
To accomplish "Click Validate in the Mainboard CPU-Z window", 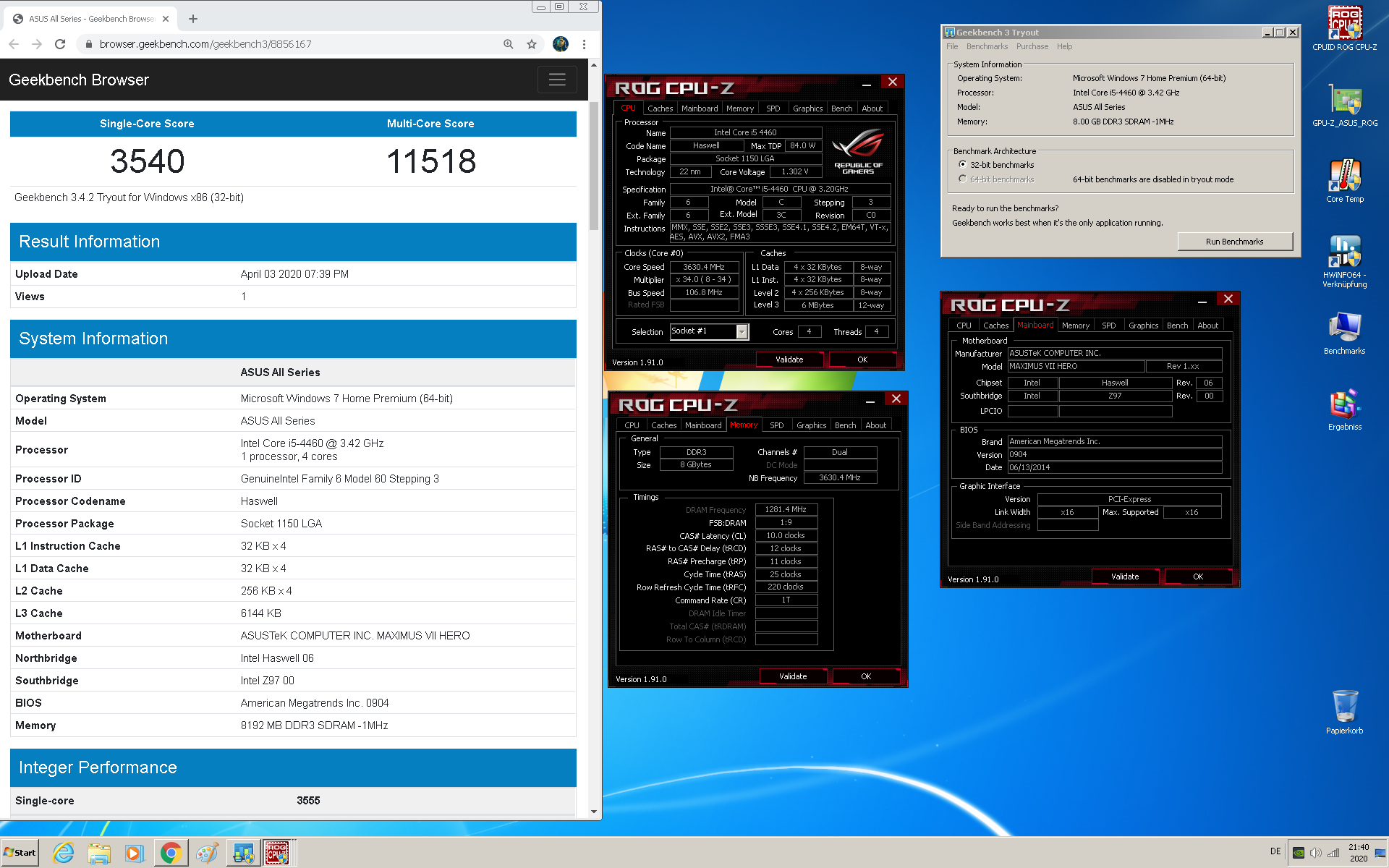I will (x=1125, y=576).
